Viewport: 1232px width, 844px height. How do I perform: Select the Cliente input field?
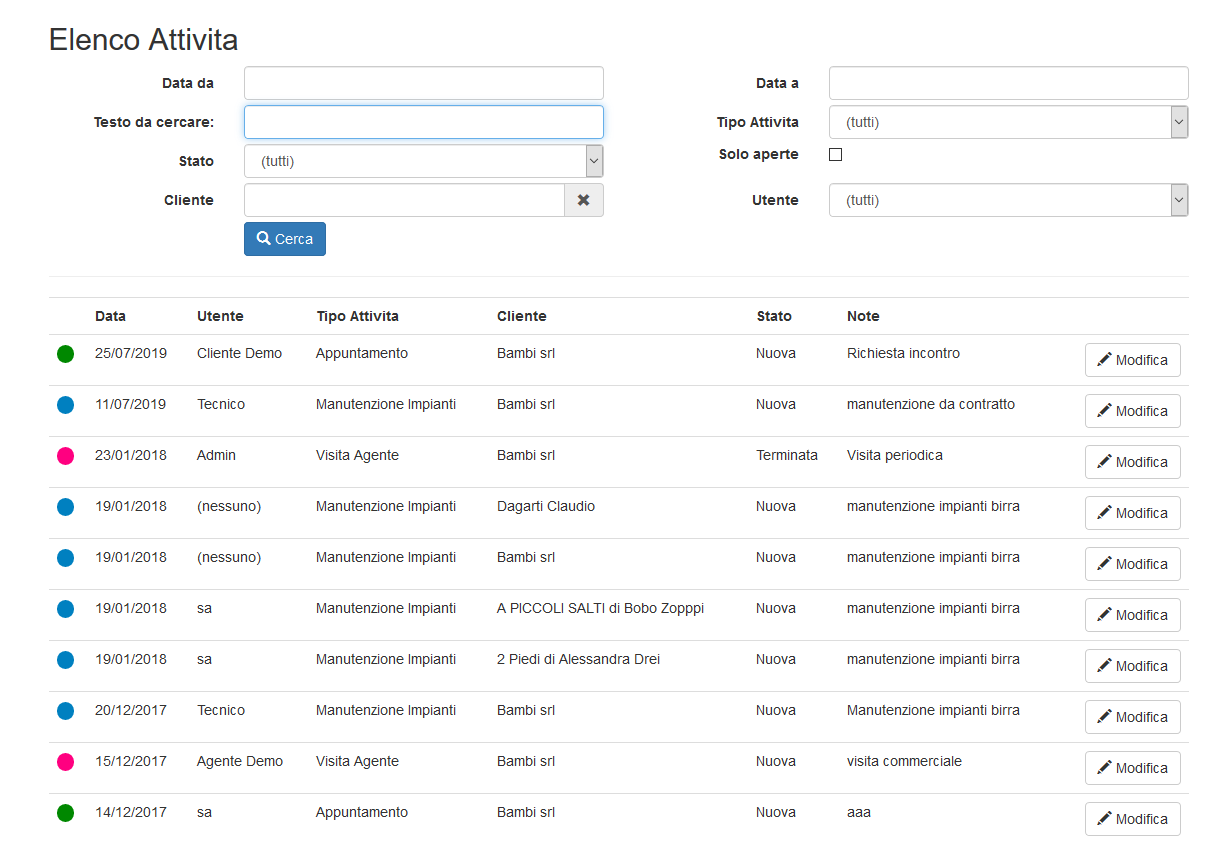point(404,200)
